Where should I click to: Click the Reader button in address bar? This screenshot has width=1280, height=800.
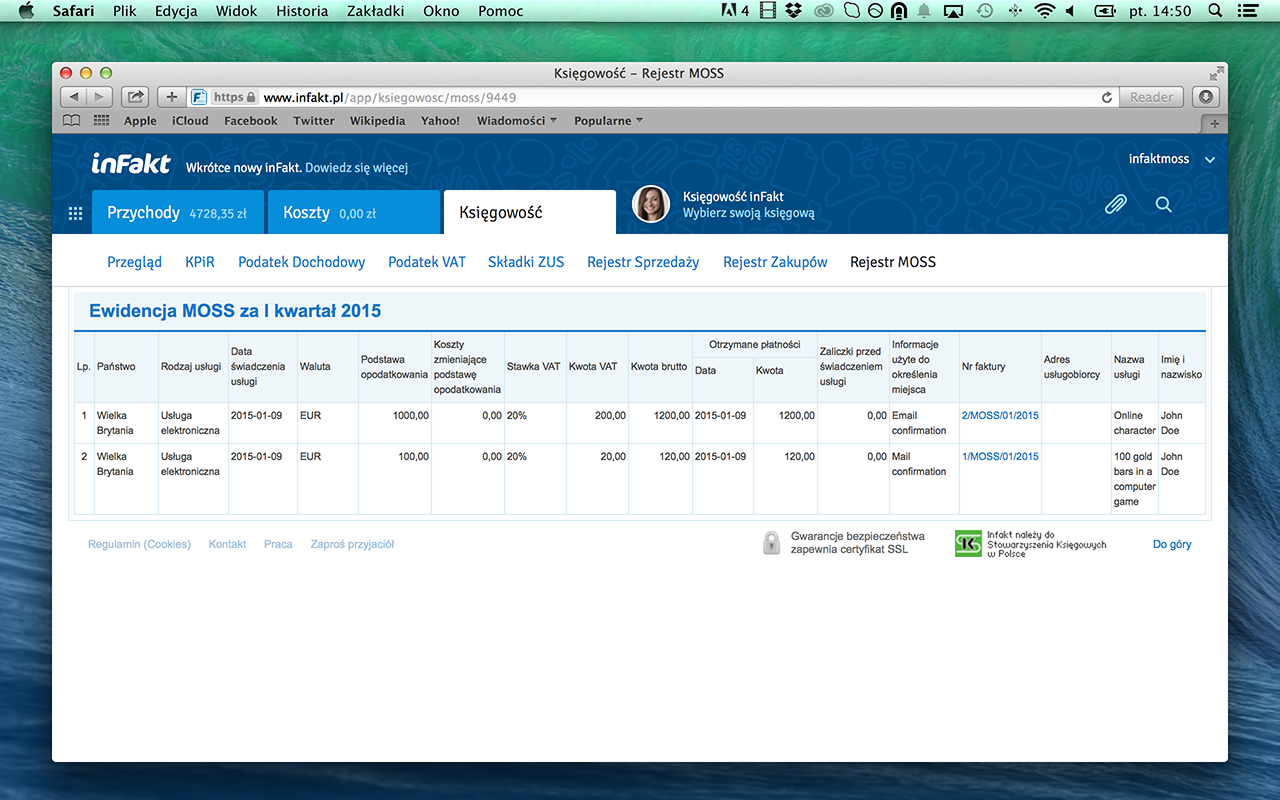[1151, 97]
